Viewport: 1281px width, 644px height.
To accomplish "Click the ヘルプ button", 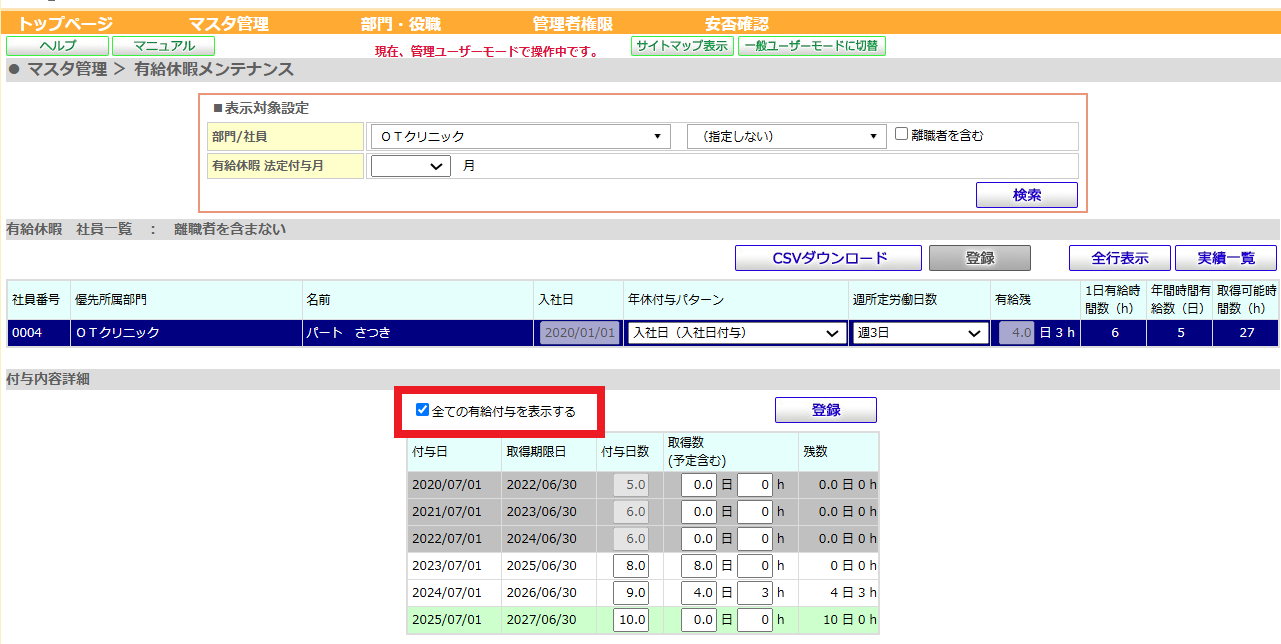I will pos(57,46).
